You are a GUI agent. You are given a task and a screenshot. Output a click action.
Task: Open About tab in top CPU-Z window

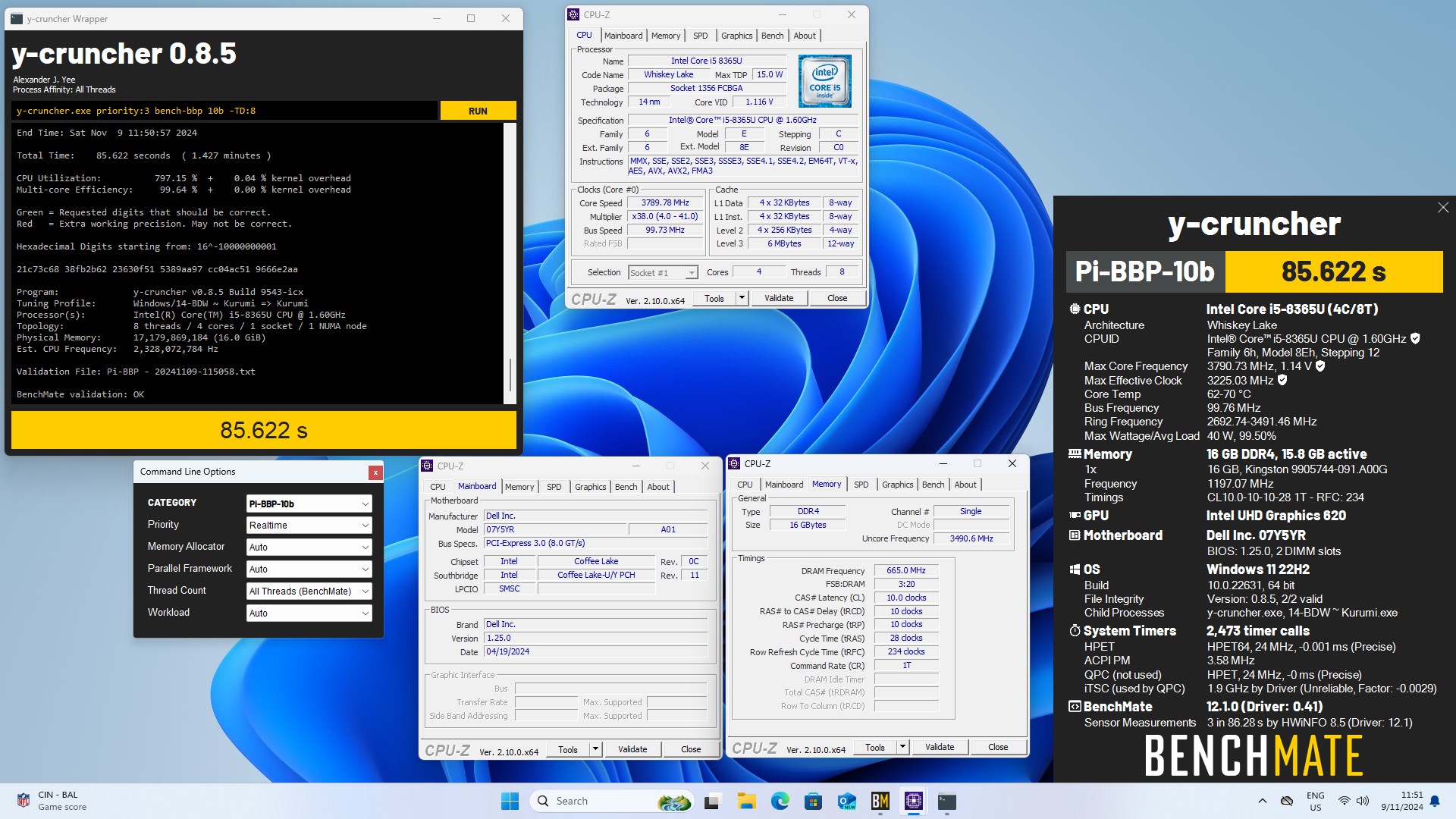805,36
